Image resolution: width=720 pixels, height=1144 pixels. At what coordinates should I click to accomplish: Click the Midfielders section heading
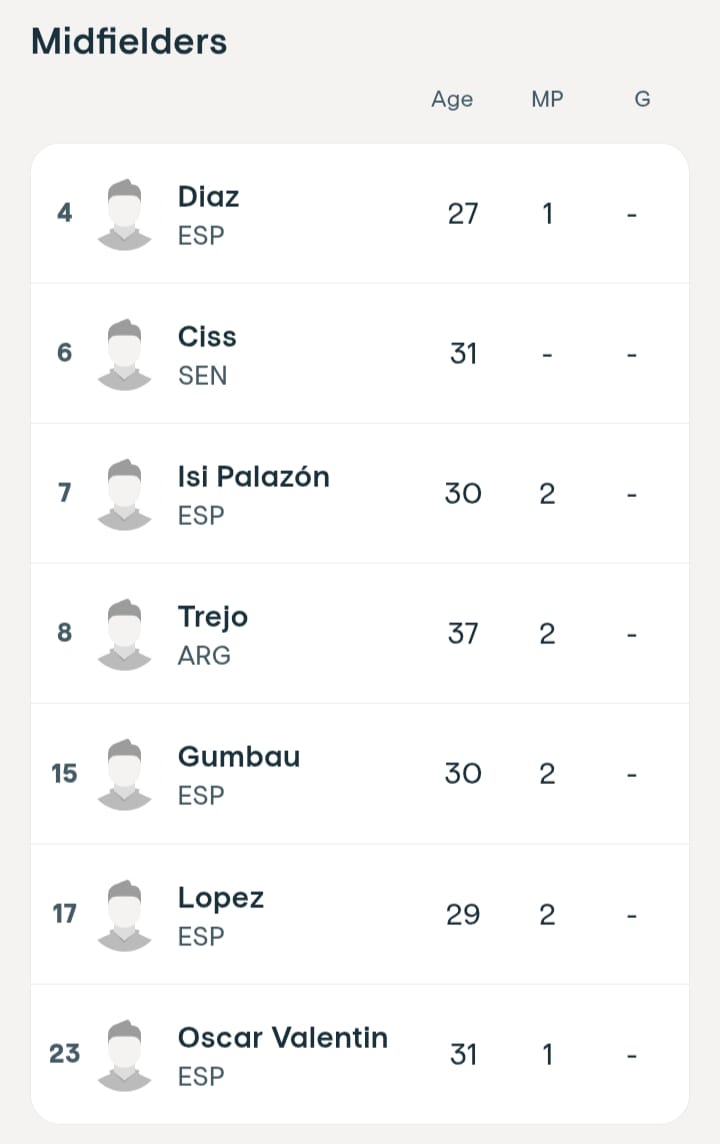point(129,41)
